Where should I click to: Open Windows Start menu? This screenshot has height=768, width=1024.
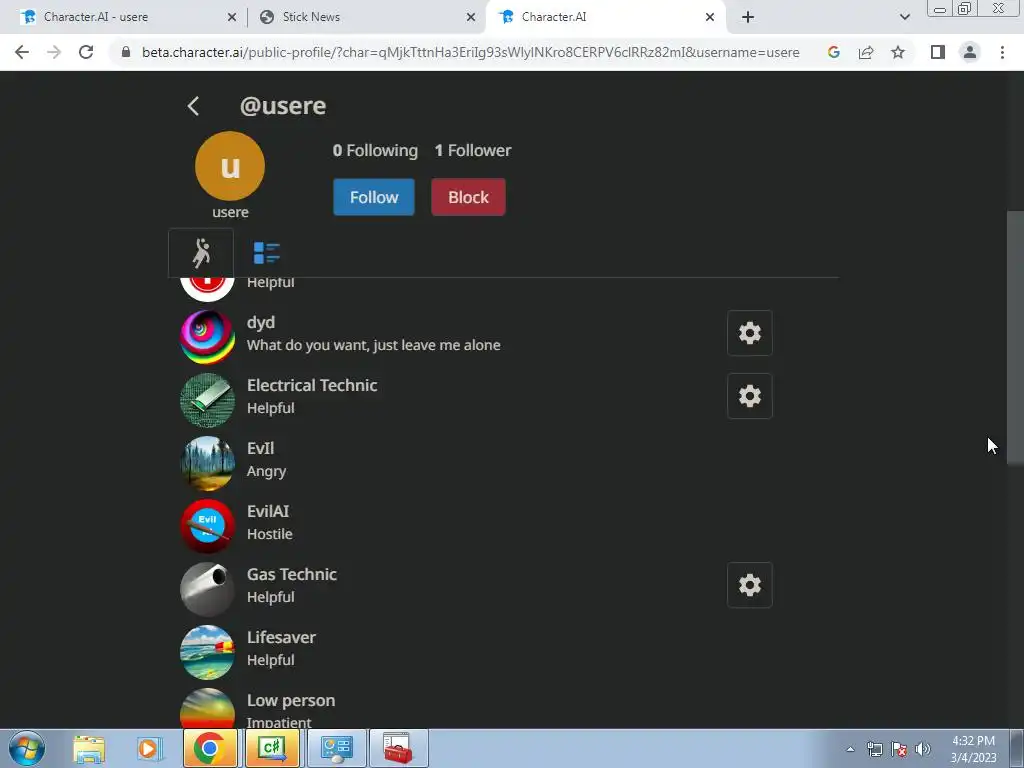point(27,748)
